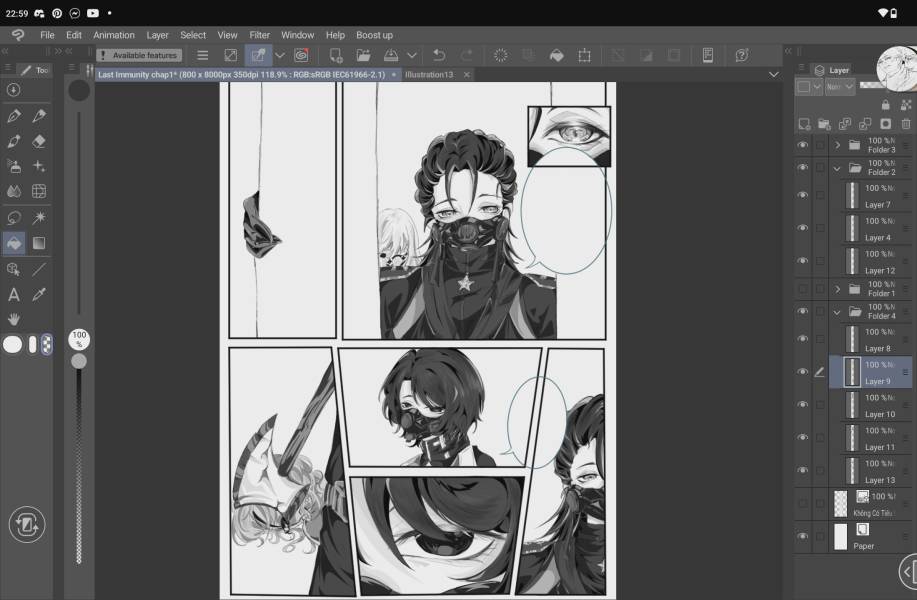Open the Filter menu
Image resolution: width=917 pixels, height=600 pixels.
pos(259,35)
